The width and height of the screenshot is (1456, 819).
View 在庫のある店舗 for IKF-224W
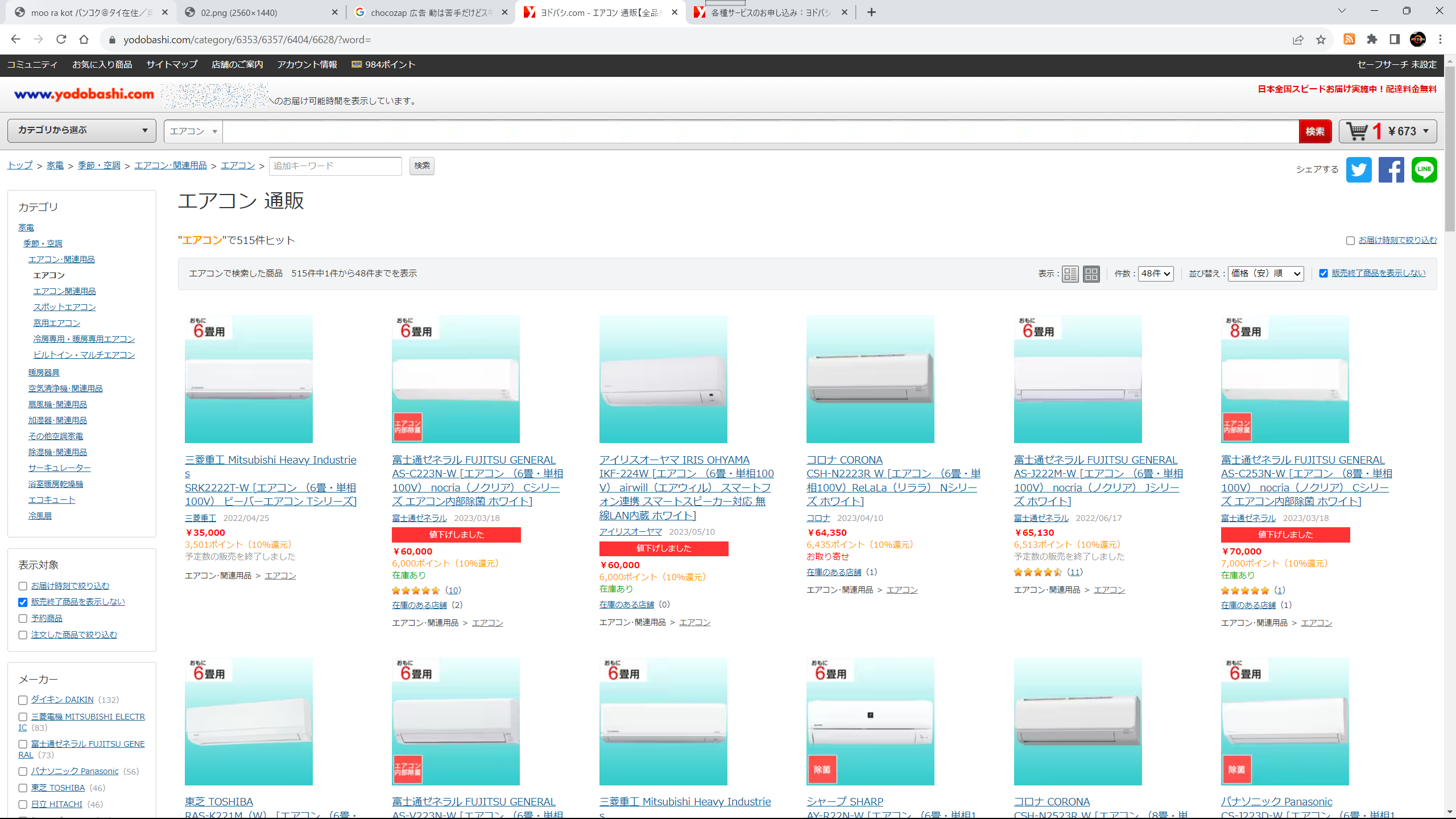[626, 605]
